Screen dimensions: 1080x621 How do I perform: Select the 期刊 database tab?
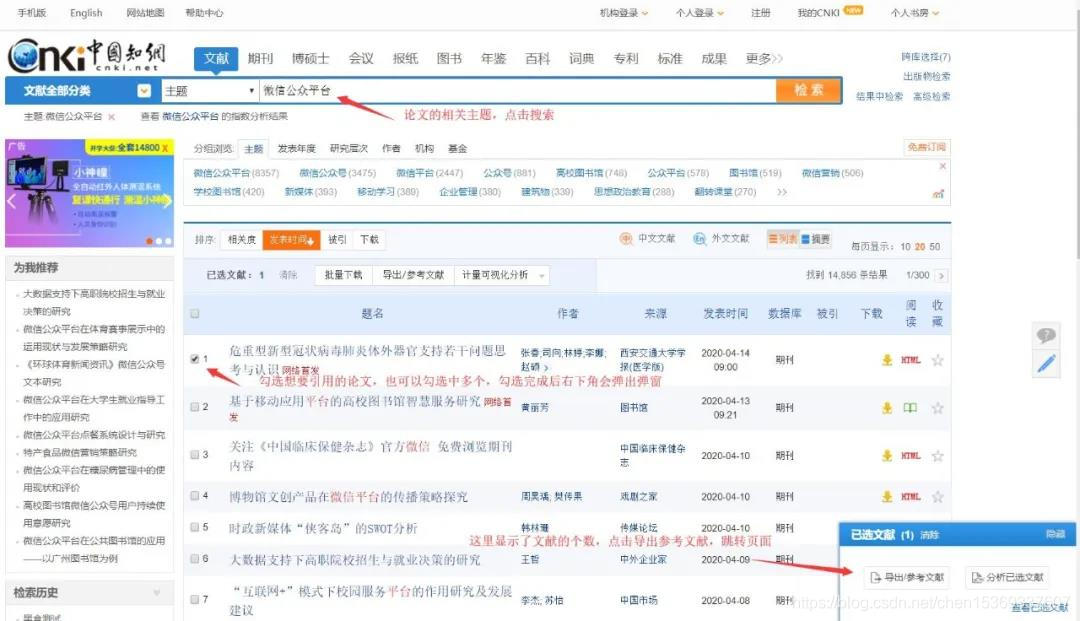[x=260, y=59]
